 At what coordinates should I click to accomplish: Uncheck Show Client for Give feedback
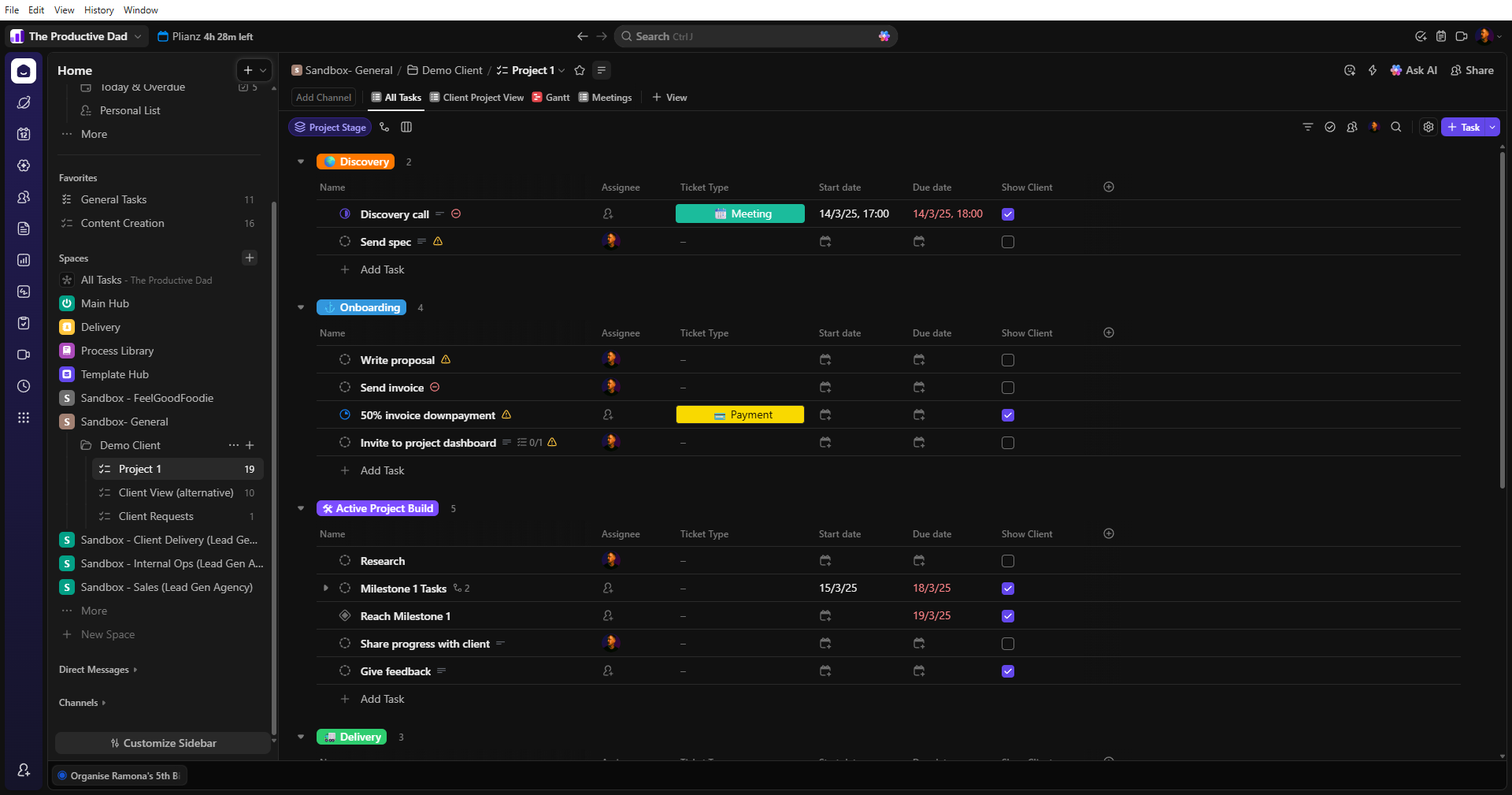[x=1008, y=671]
